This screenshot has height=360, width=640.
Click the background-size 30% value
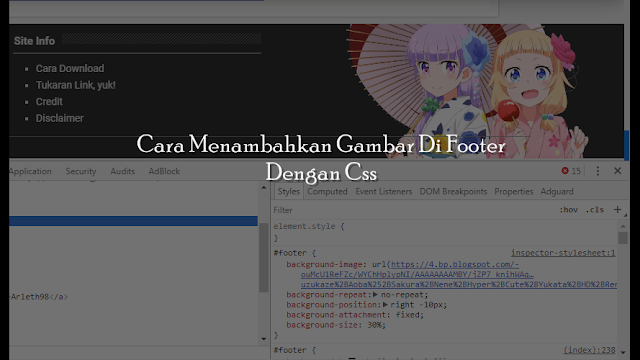[x=374, y=325]
